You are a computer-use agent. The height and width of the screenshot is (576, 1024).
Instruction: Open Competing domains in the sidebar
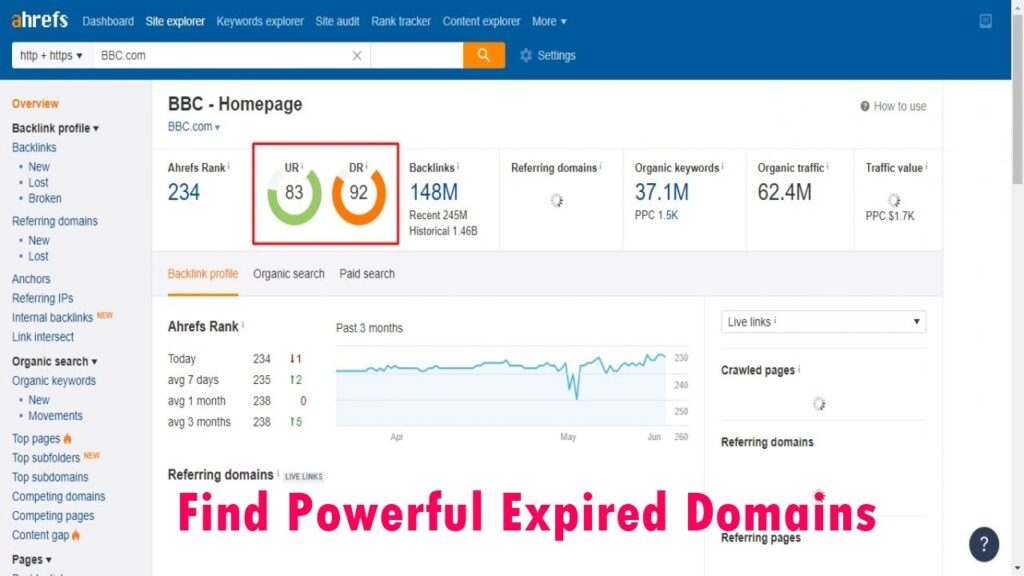(58, 496)
